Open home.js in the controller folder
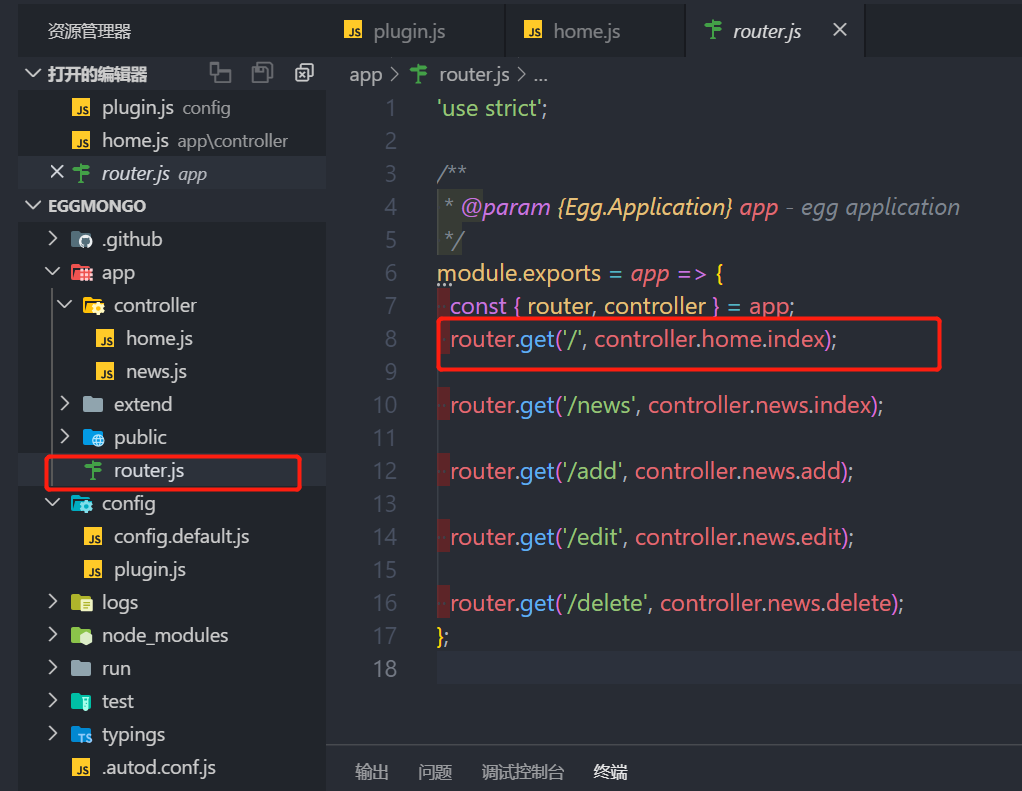The image size is (1022, 791). tap(158, 338)
